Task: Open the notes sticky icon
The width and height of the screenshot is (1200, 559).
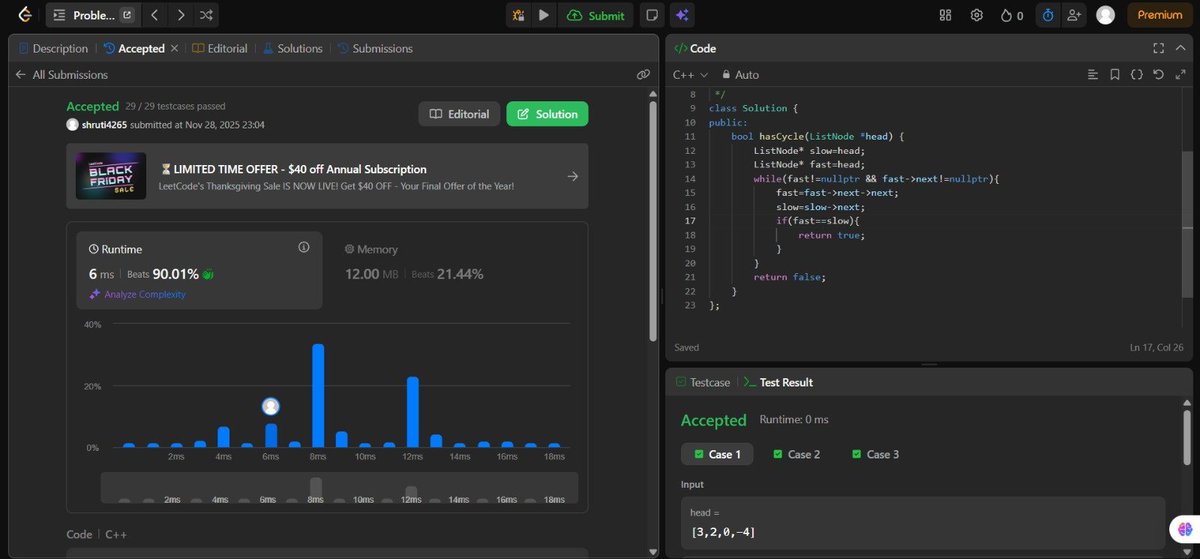Action: (x=652, y=15)
